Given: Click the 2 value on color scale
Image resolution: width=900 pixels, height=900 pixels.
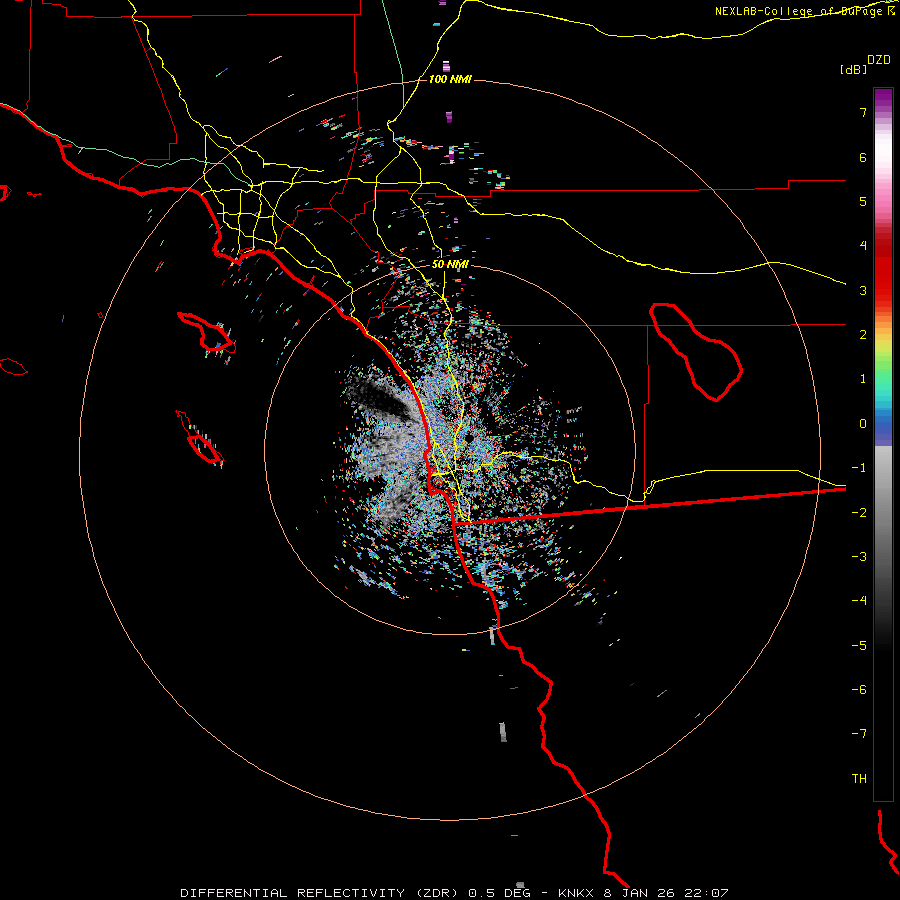Looking at the screenshot, I should 863,334.
